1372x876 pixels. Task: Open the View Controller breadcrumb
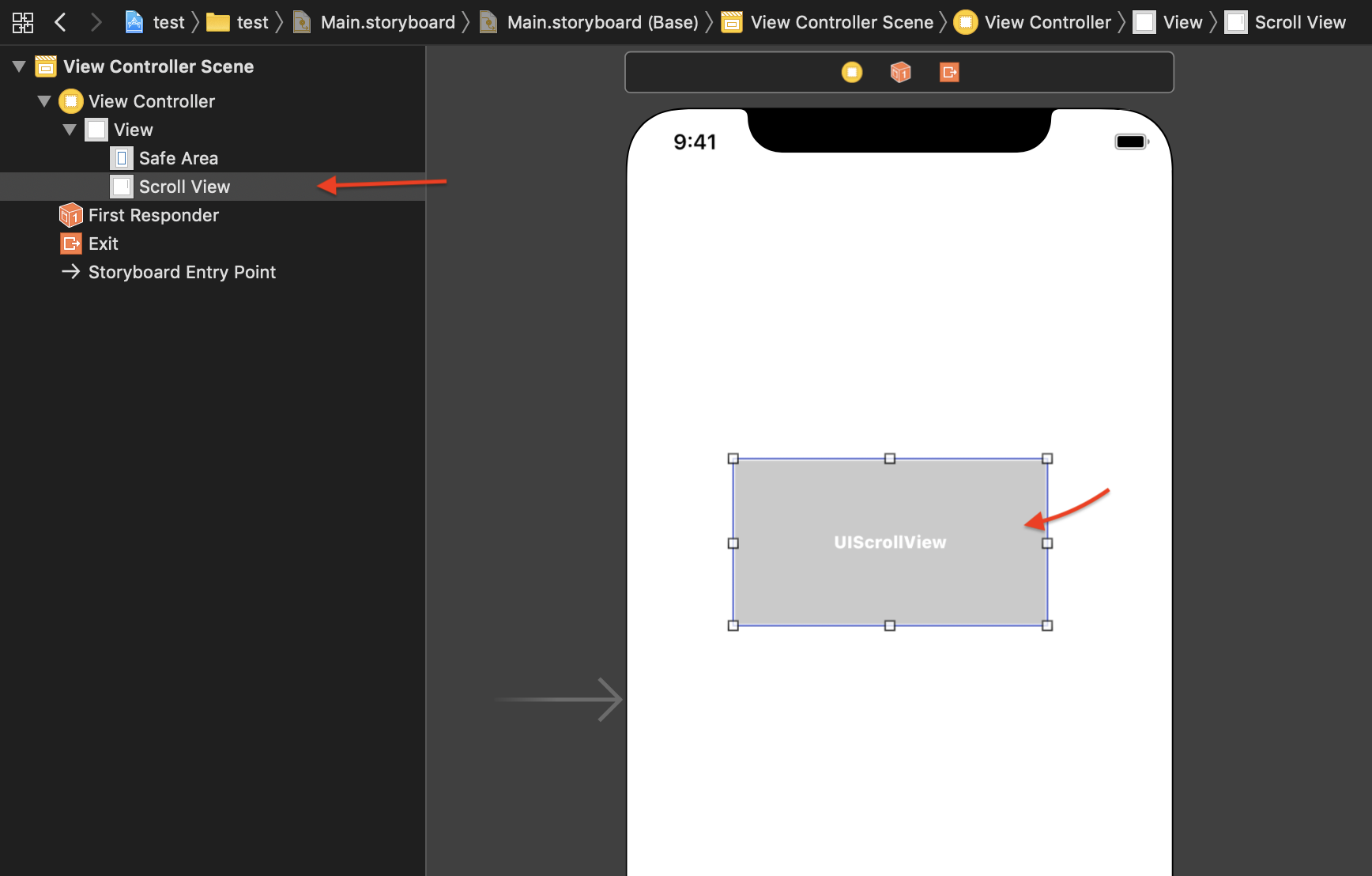pos(1032,22)
